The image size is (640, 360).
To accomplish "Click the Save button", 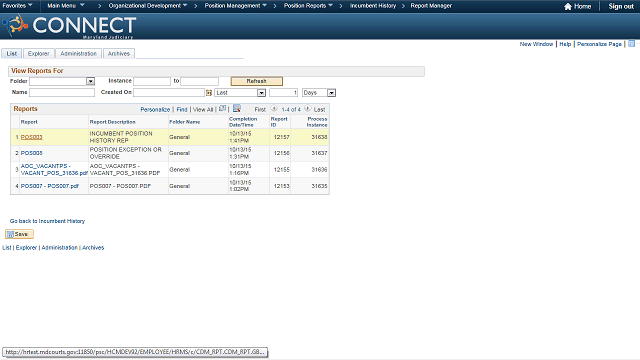I will click(19, 234).
